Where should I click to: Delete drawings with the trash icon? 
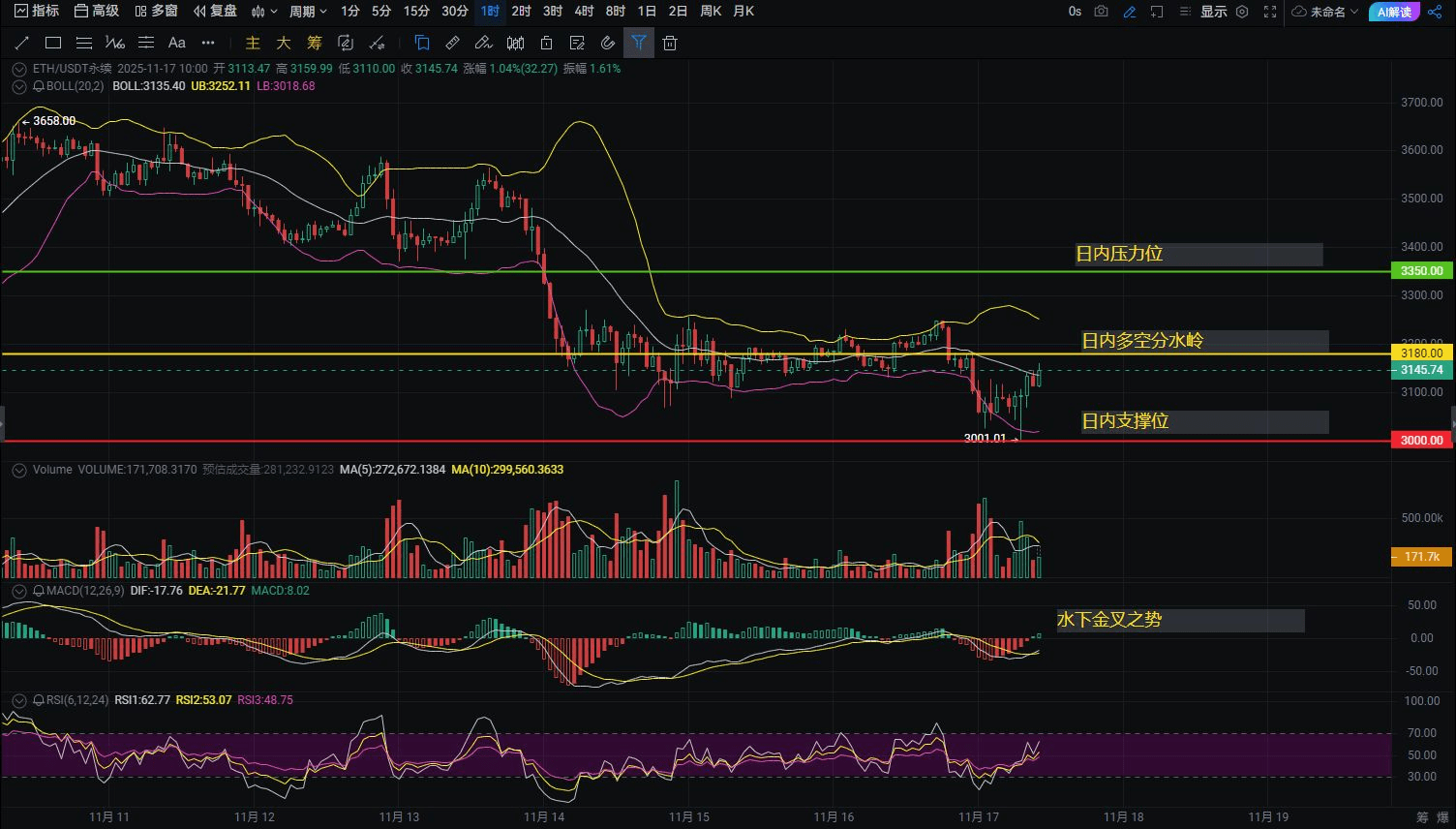click(670, 43)
